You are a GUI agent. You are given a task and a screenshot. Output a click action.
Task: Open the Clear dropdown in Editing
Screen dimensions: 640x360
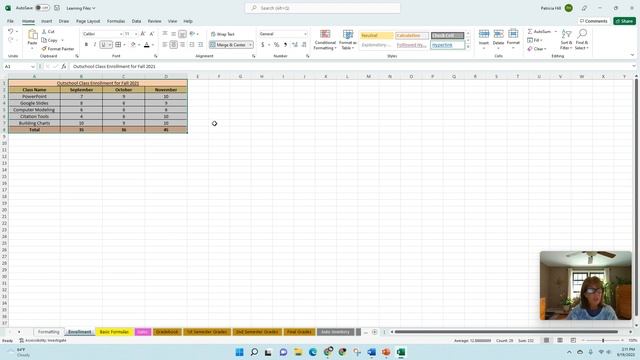(x=537, y=49)
